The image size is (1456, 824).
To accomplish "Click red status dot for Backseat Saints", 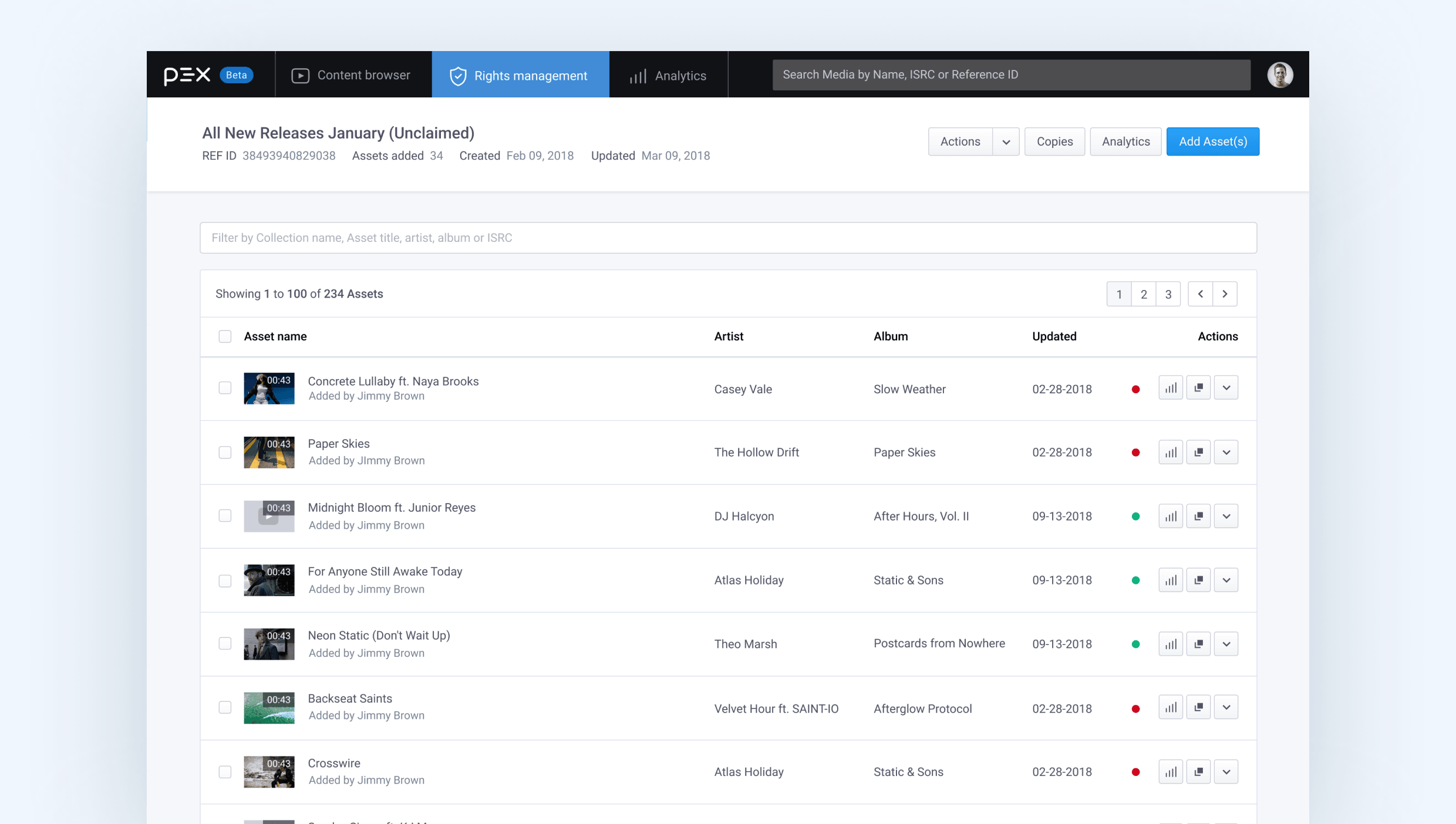I will 1135,709.
